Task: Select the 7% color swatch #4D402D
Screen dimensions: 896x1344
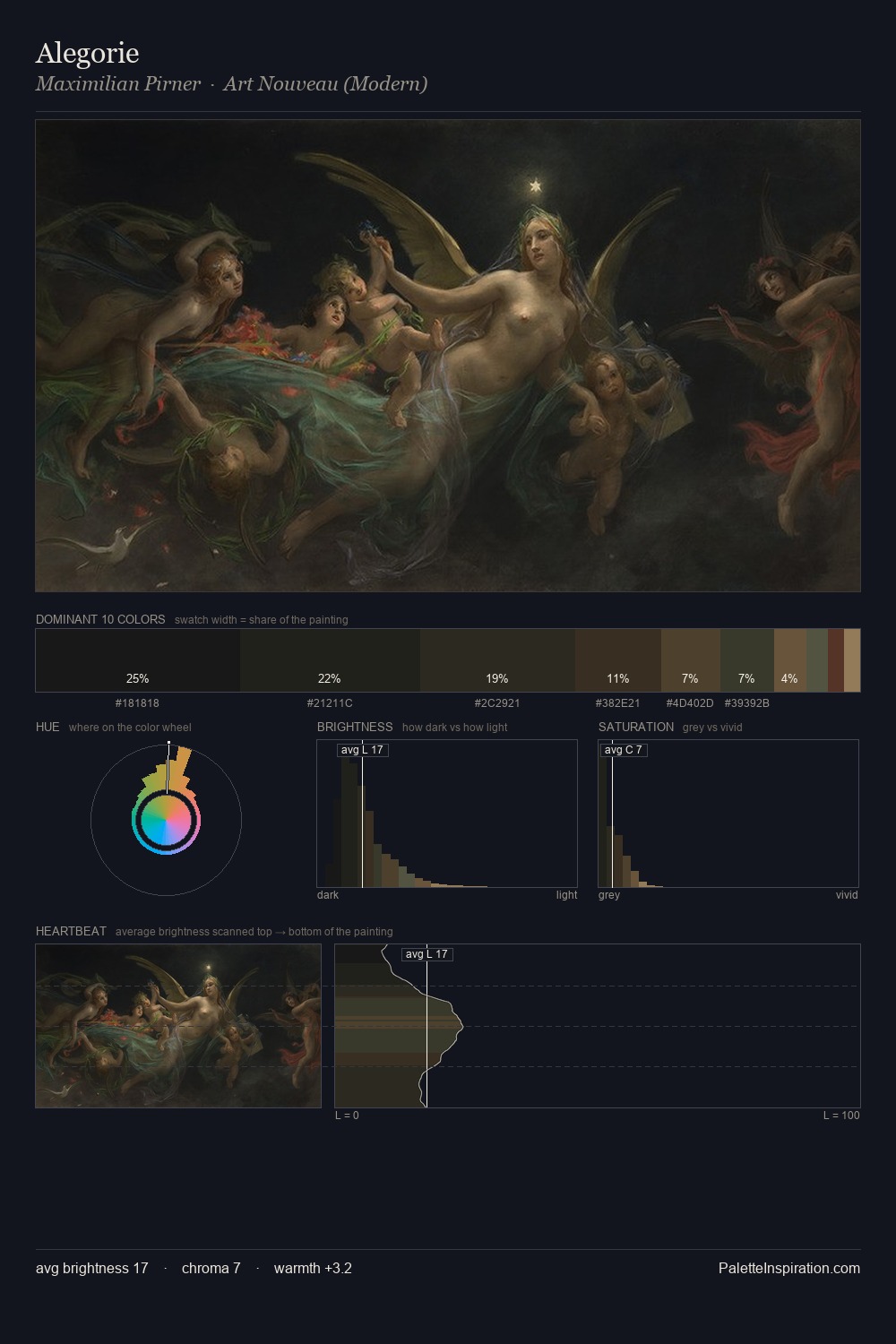Action: (x=690, y=660)
